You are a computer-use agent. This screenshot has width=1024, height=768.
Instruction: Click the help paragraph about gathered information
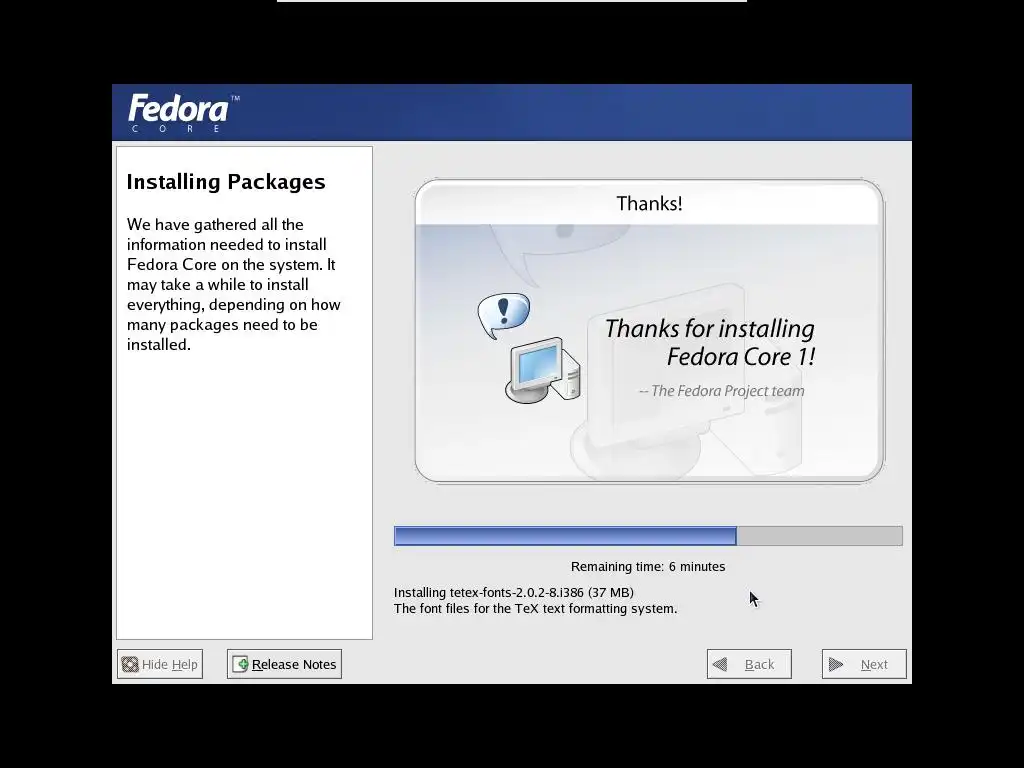[x=234, y=284]
